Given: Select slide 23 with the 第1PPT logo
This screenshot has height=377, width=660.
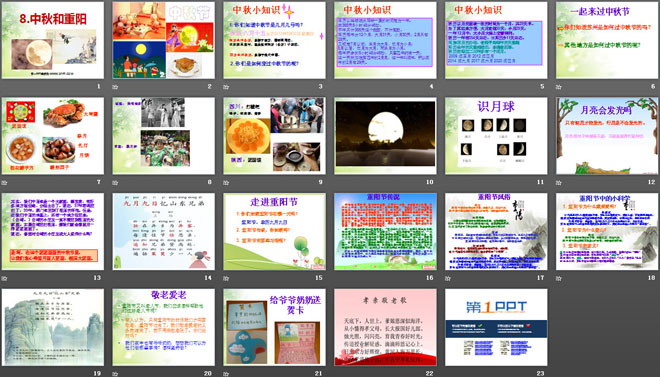Looking at the screenshot, I should pos(496,327).
